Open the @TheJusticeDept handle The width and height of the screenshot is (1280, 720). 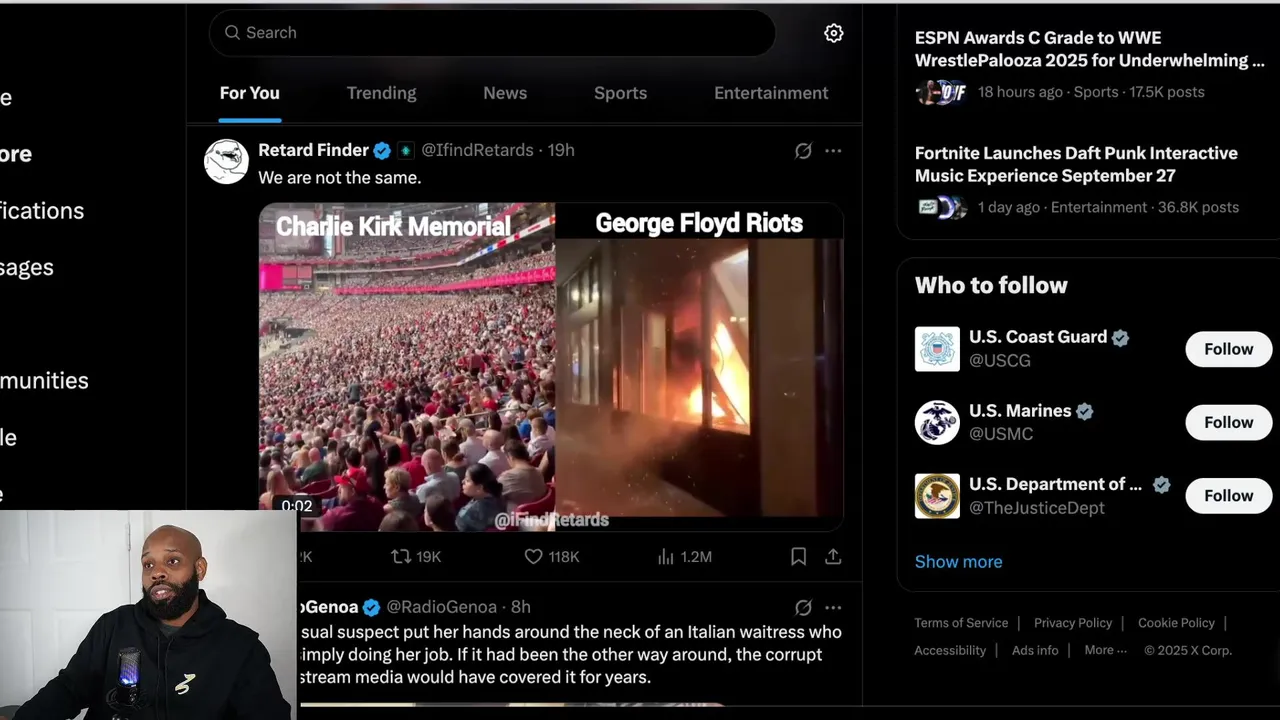tap(1036, 508)
